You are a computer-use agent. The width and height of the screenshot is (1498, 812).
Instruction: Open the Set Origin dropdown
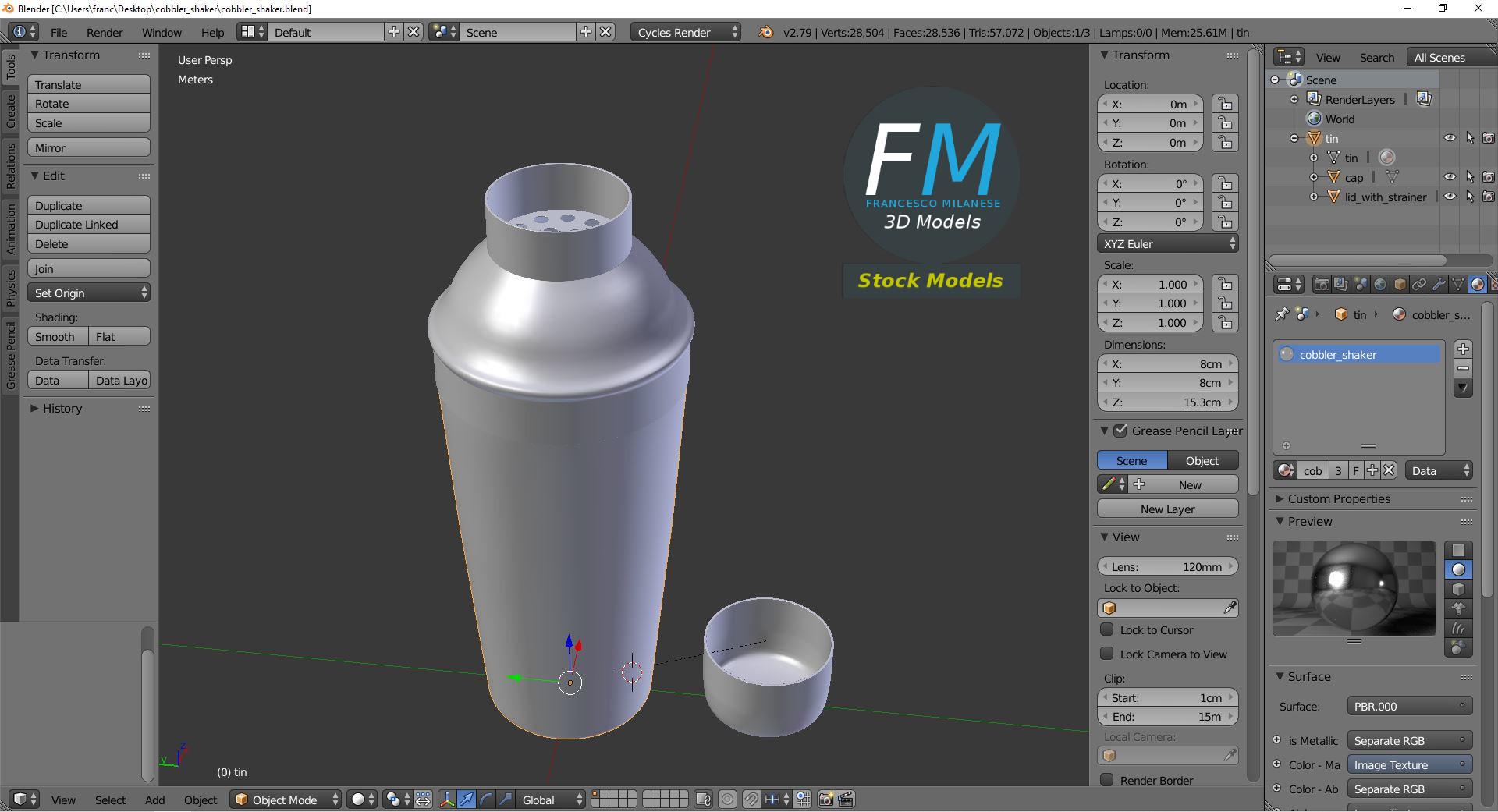[x=89, y=293]
